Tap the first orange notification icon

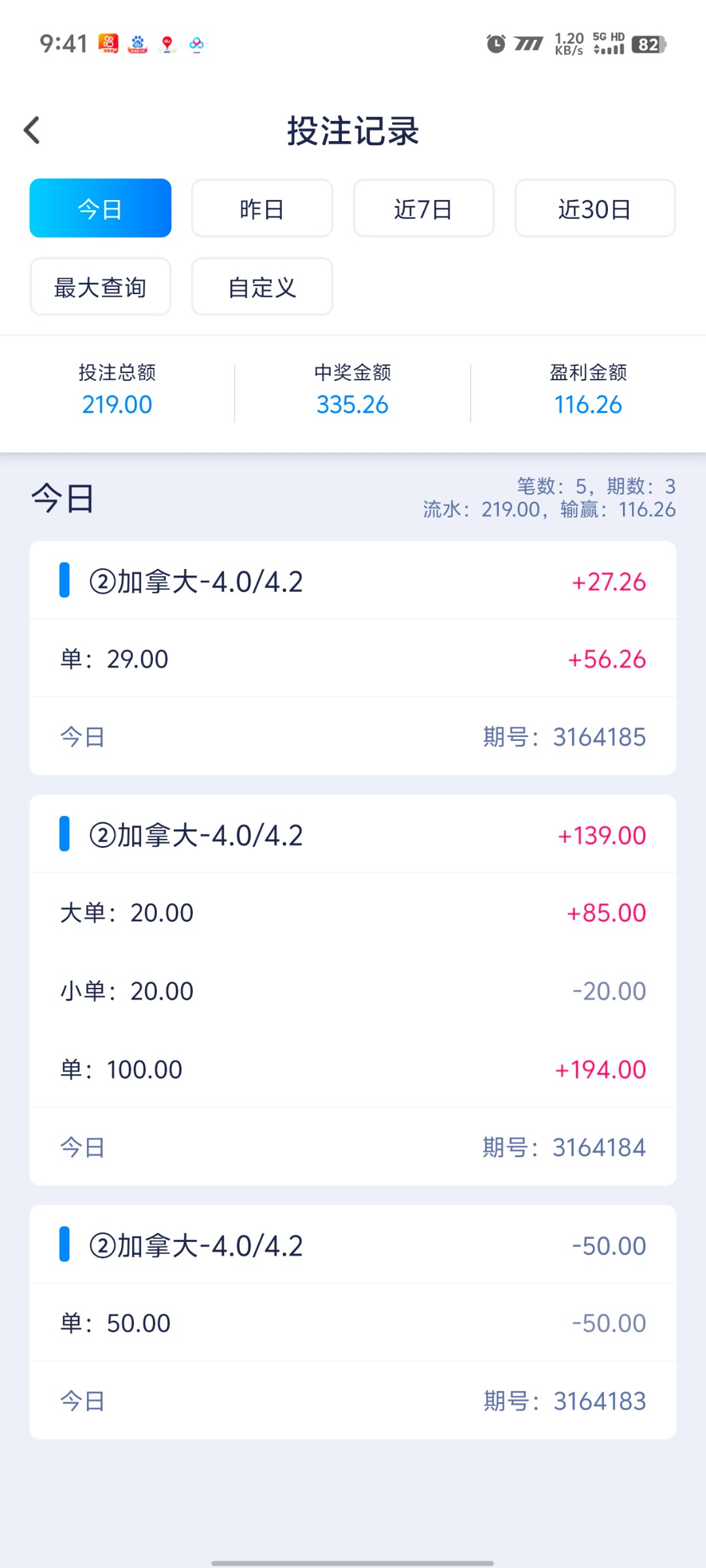click(x=109, y=44)
